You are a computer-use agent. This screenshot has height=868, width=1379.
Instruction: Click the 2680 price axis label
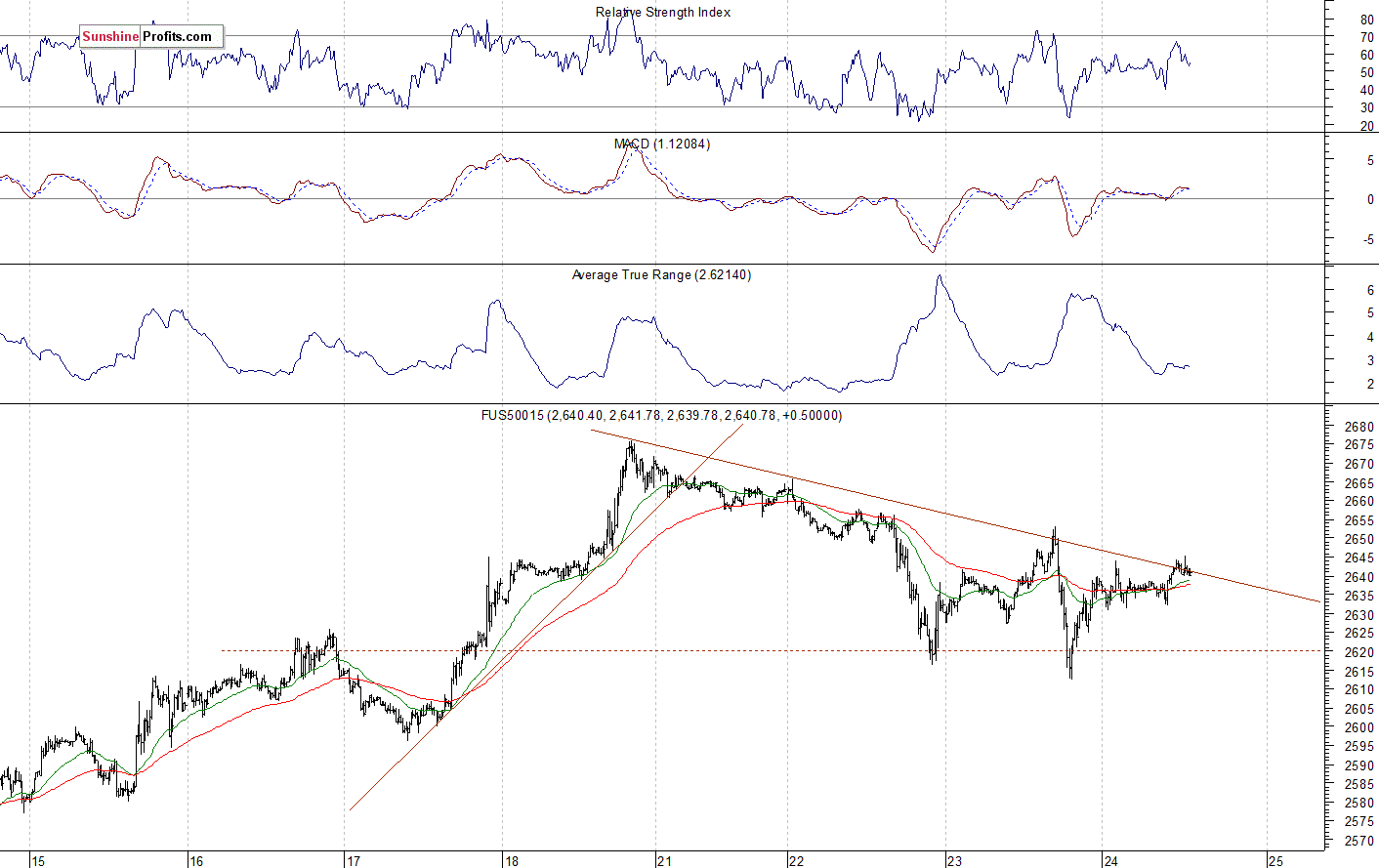1359,427
